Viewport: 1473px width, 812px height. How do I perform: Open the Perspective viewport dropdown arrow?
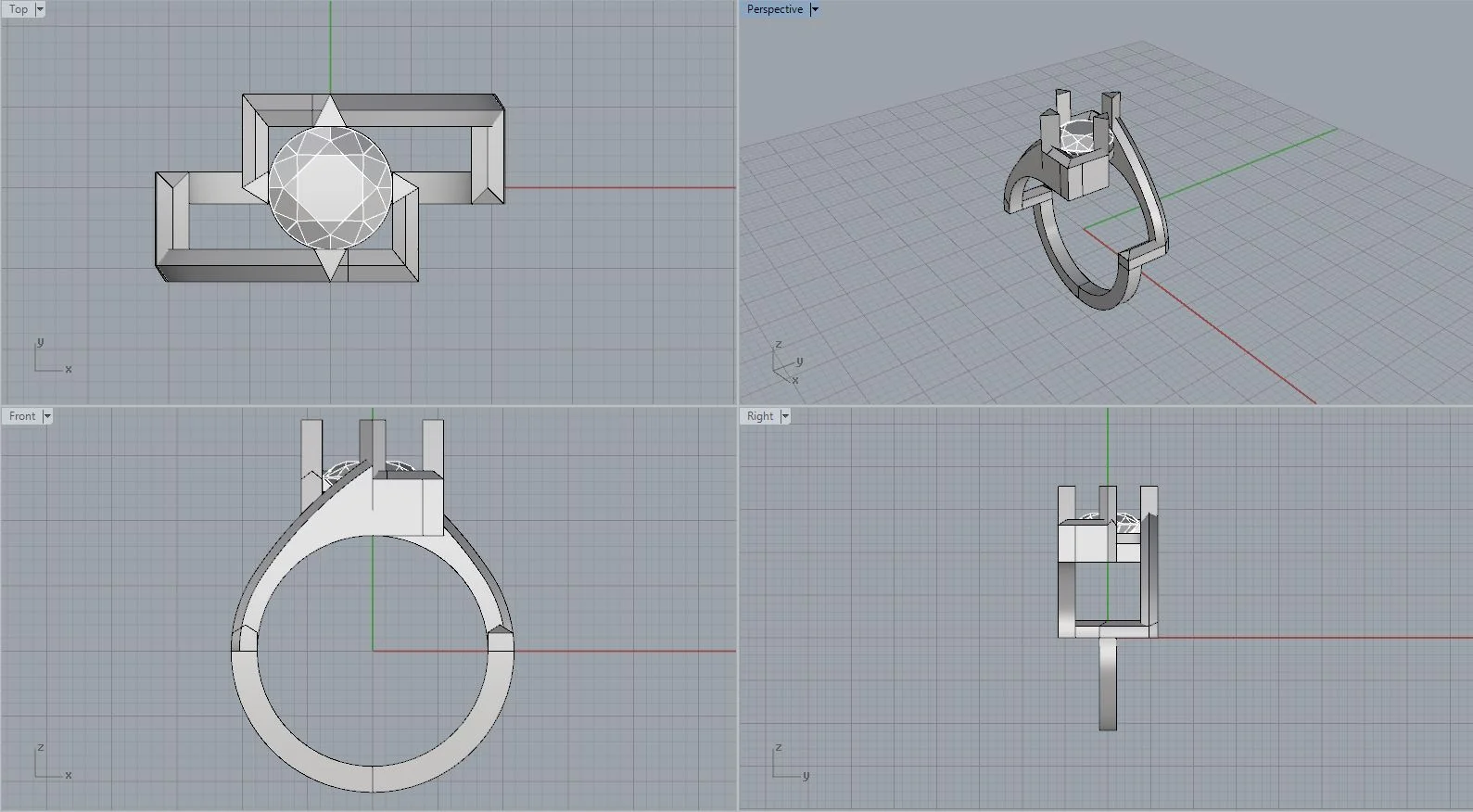tap(815, 9)
